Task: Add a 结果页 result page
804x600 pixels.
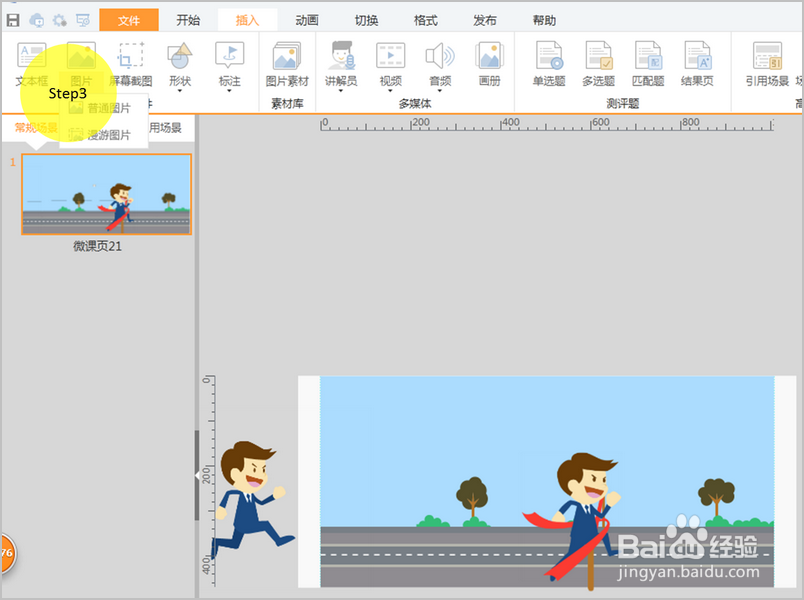Action: 697,65
